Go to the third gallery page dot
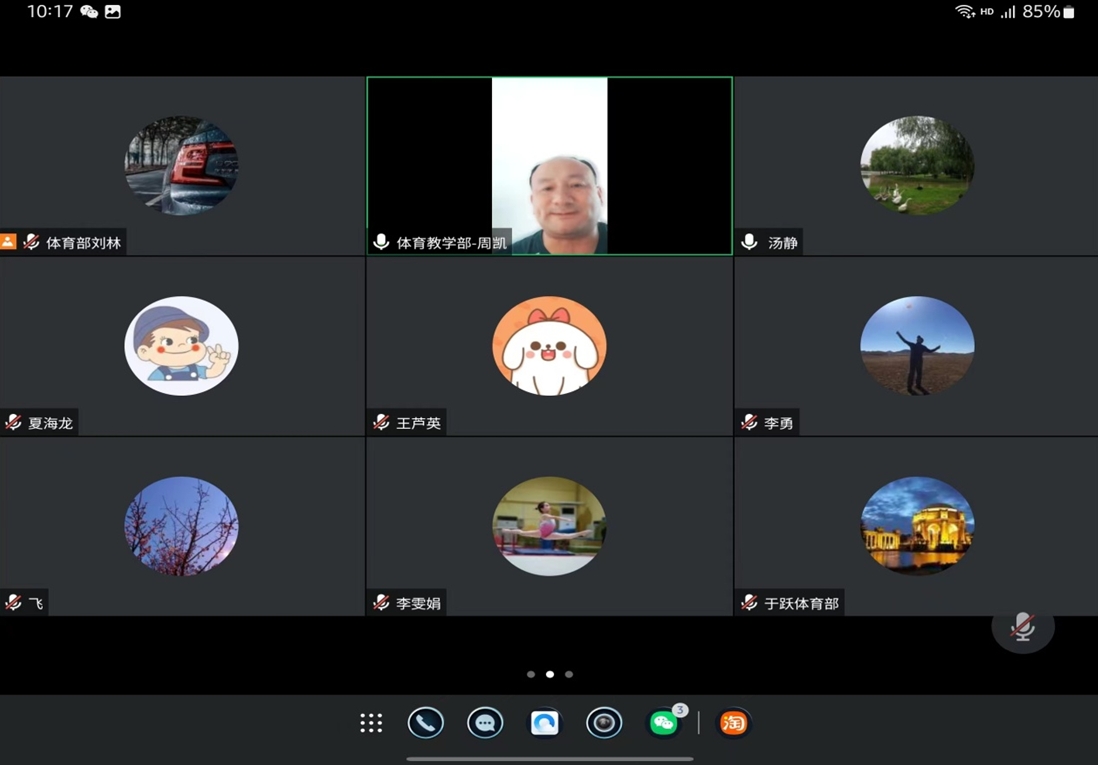The width and height of the screenshot is (1098, 765). point(569,674)
